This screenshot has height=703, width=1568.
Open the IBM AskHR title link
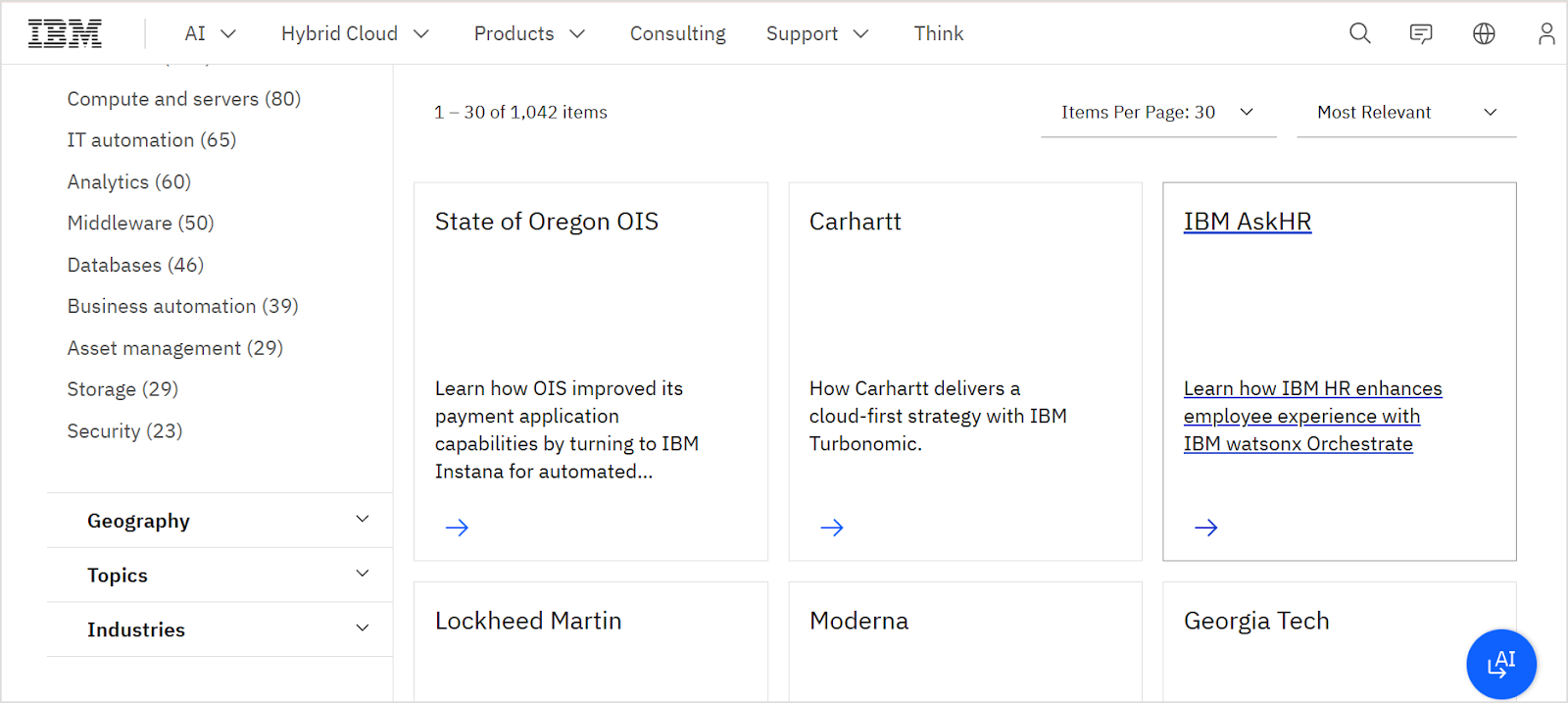pyautogui.click(x=1247, y=222)
